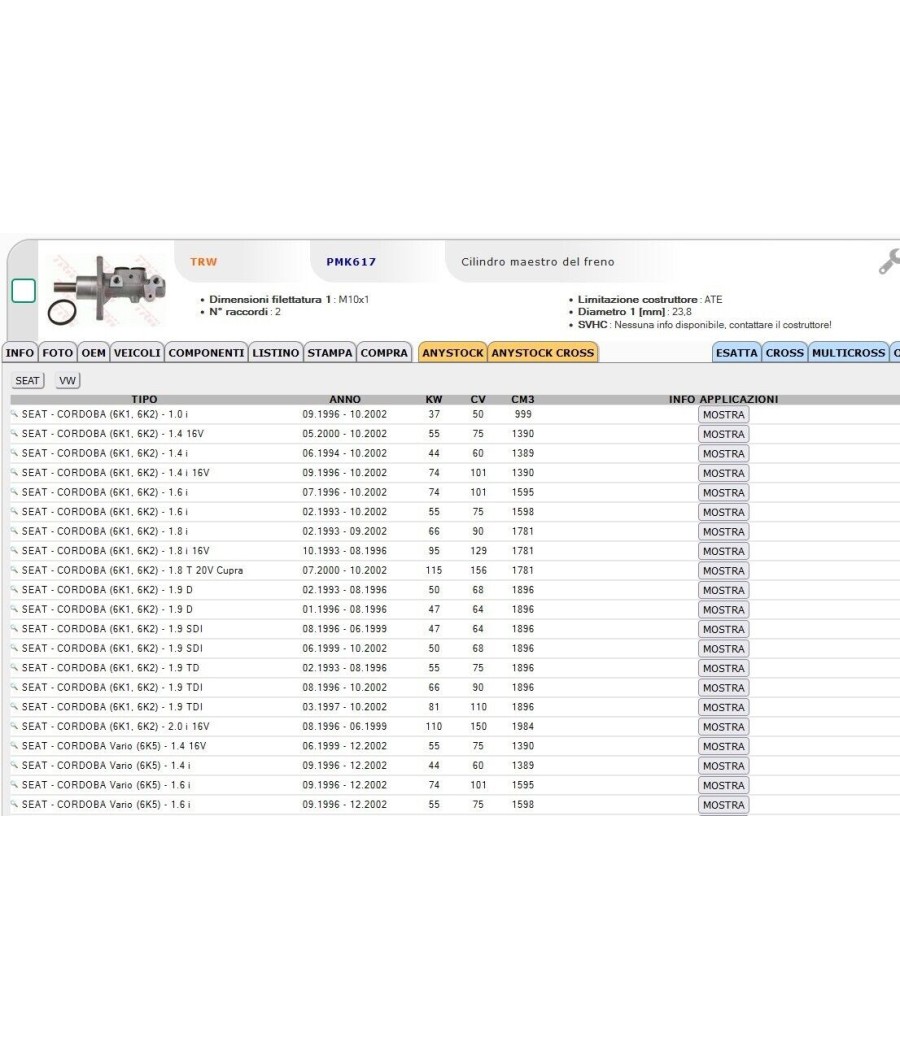Viewport: 900px width, 1050px height.
Task: Open the INFO tab
Action: [19, 353]
